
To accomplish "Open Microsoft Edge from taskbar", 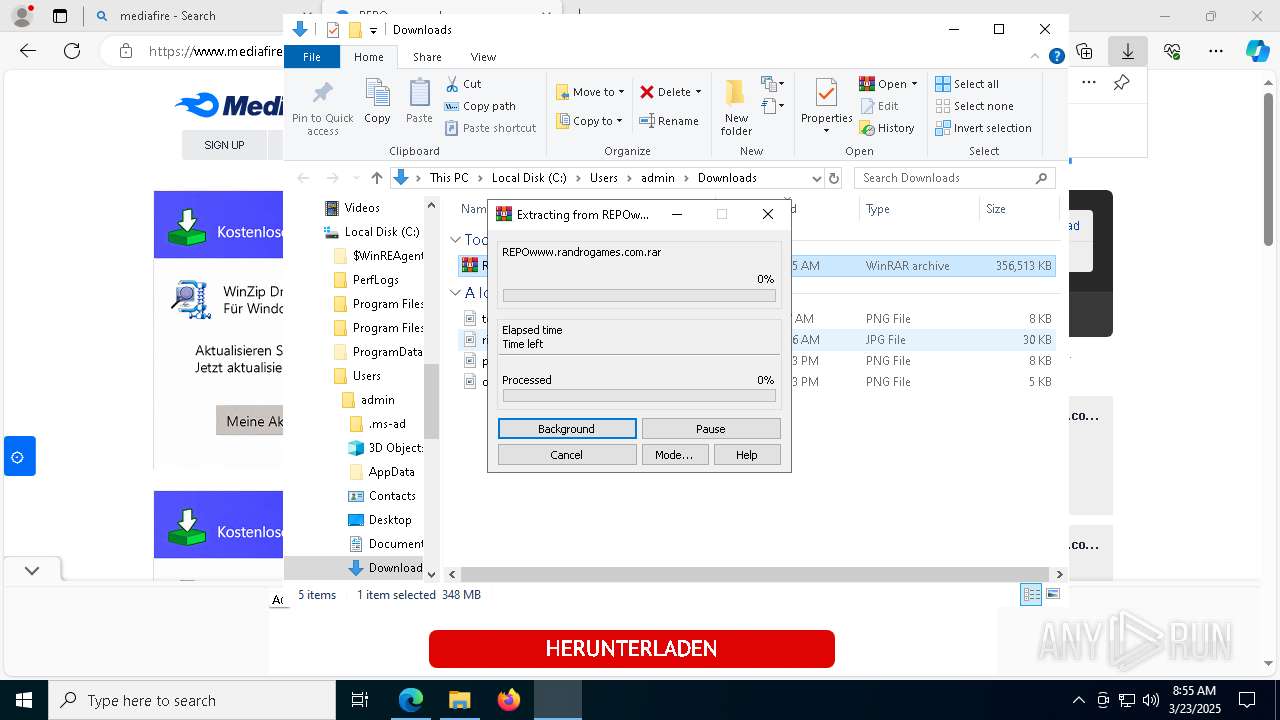I will pos(411,700).
